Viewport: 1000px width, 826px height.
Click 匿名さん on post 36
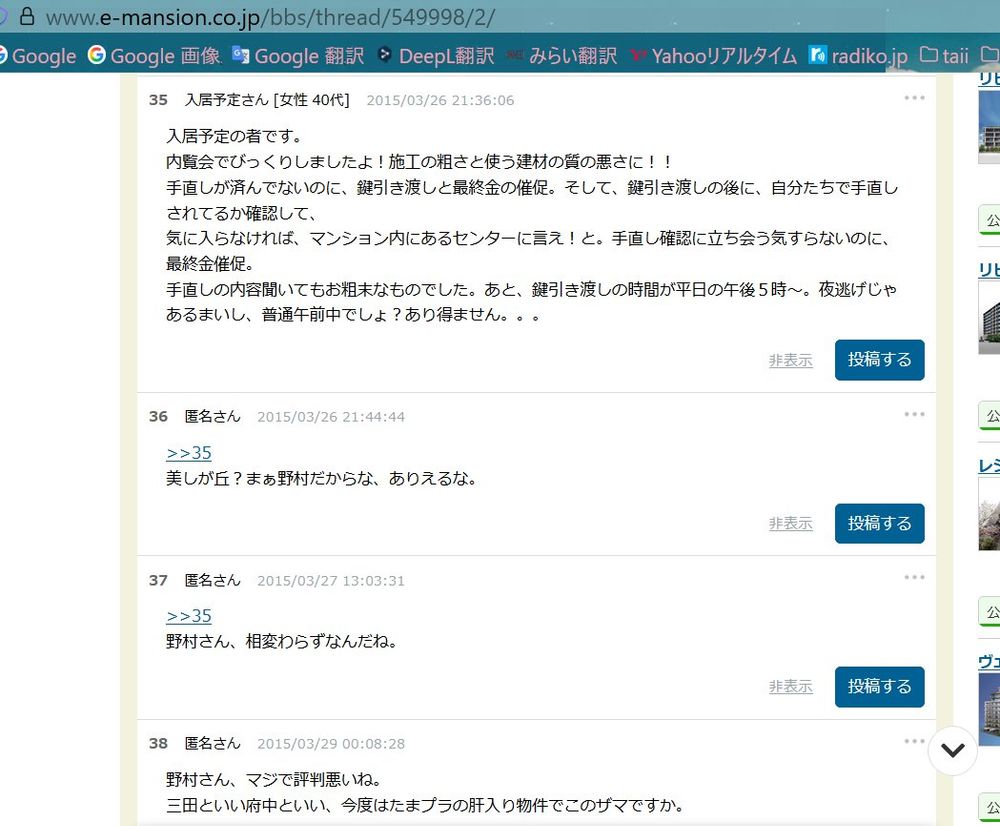point(212,417)
